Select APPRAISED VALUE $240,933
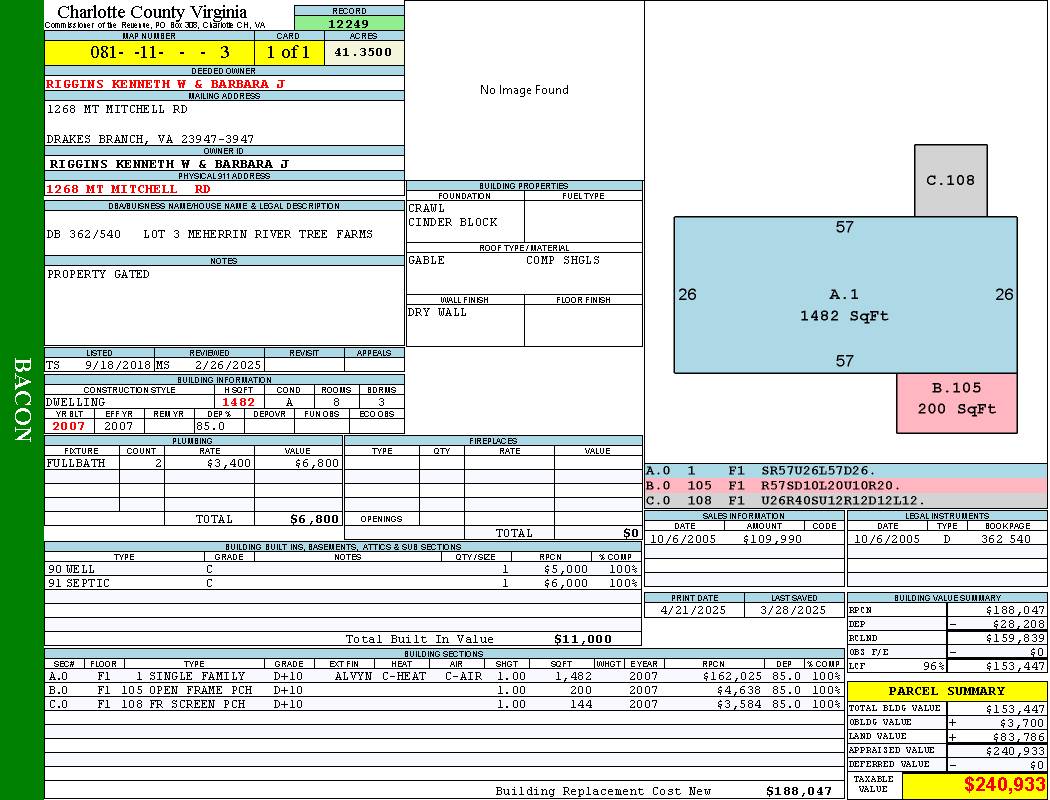The image size is (1050, 800). click(1015, 750)
